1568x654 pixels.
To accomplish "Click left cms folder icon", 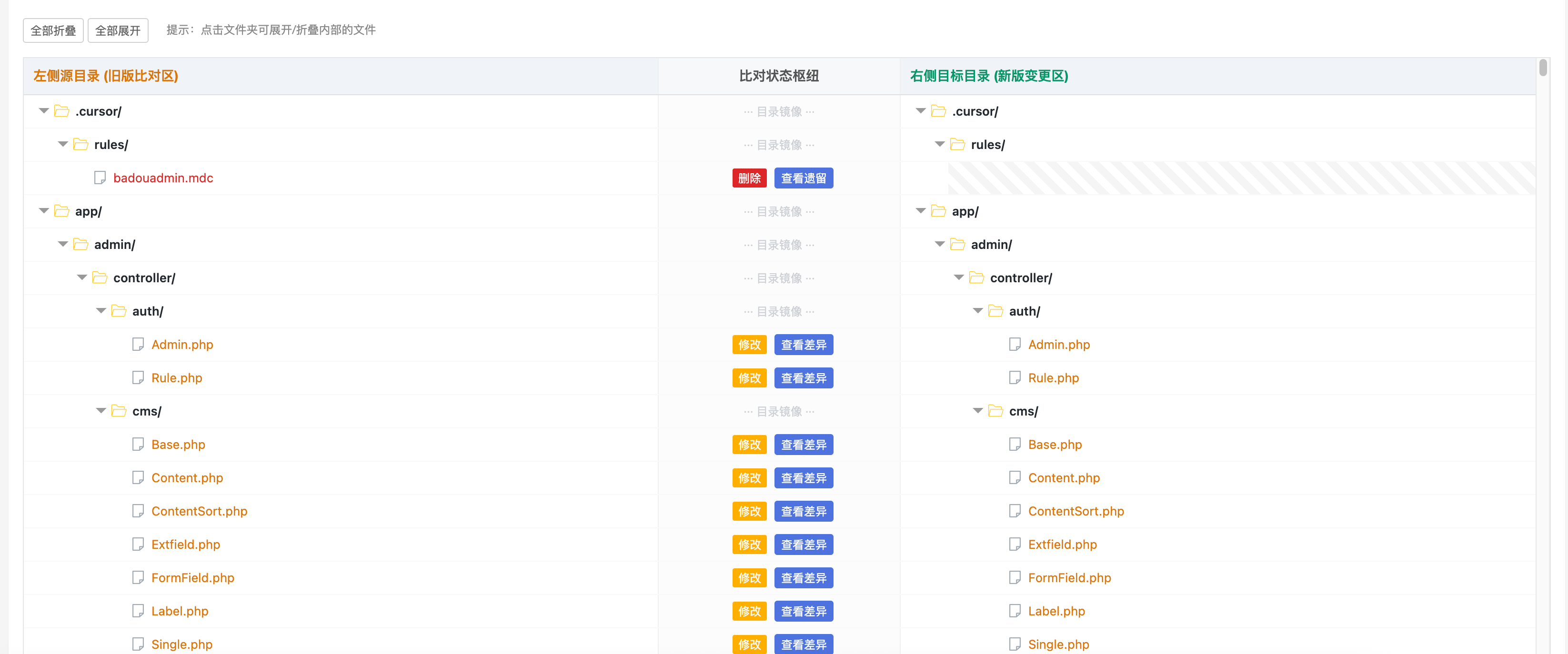I will coord(119,411).
